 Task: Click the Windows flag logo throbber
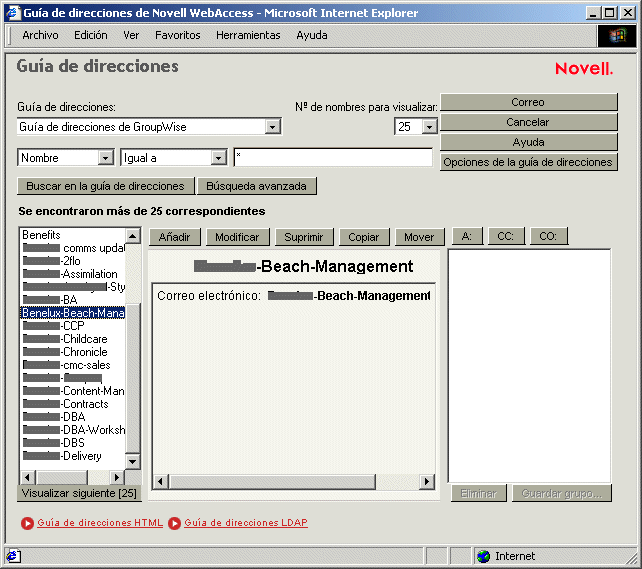point(617,36)
